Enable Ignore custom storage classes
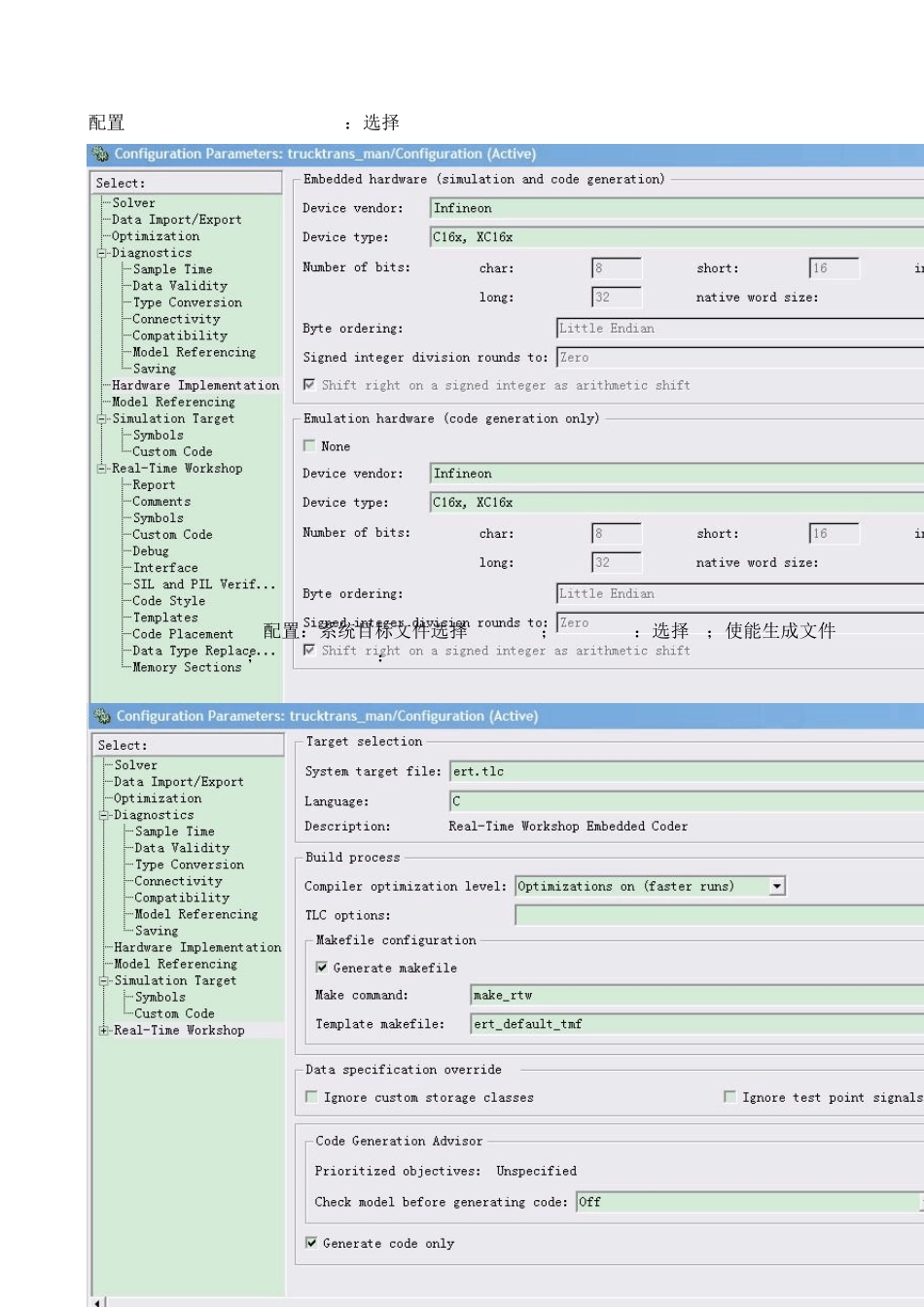 [x=311, y=1097]
